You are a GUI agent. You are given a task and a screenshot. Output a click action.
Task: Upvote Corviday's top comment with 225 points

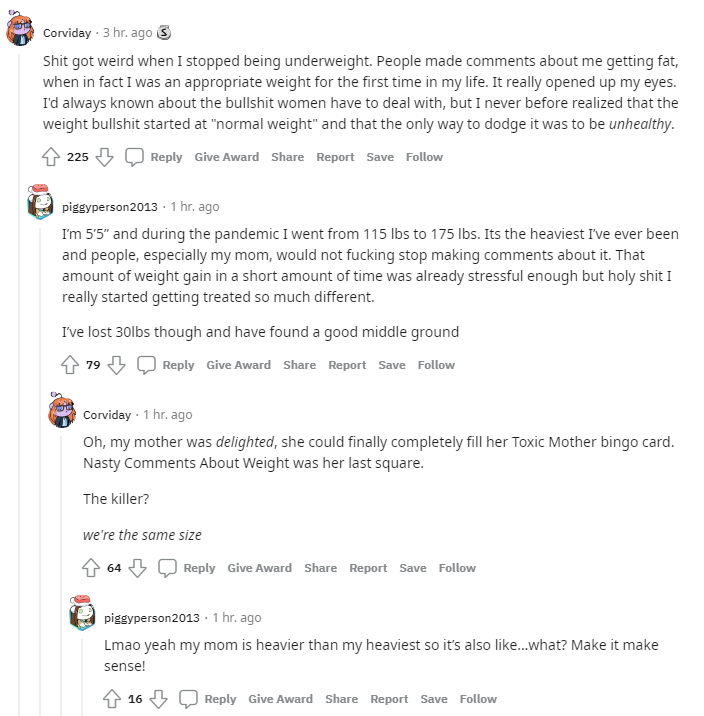point(51,157)
